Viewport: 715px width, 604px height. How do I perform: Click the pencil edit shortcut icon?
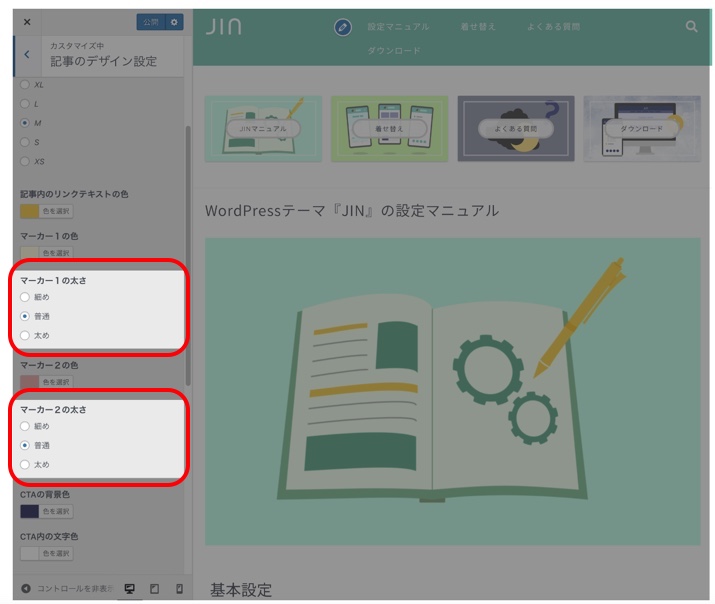(342, 27)
